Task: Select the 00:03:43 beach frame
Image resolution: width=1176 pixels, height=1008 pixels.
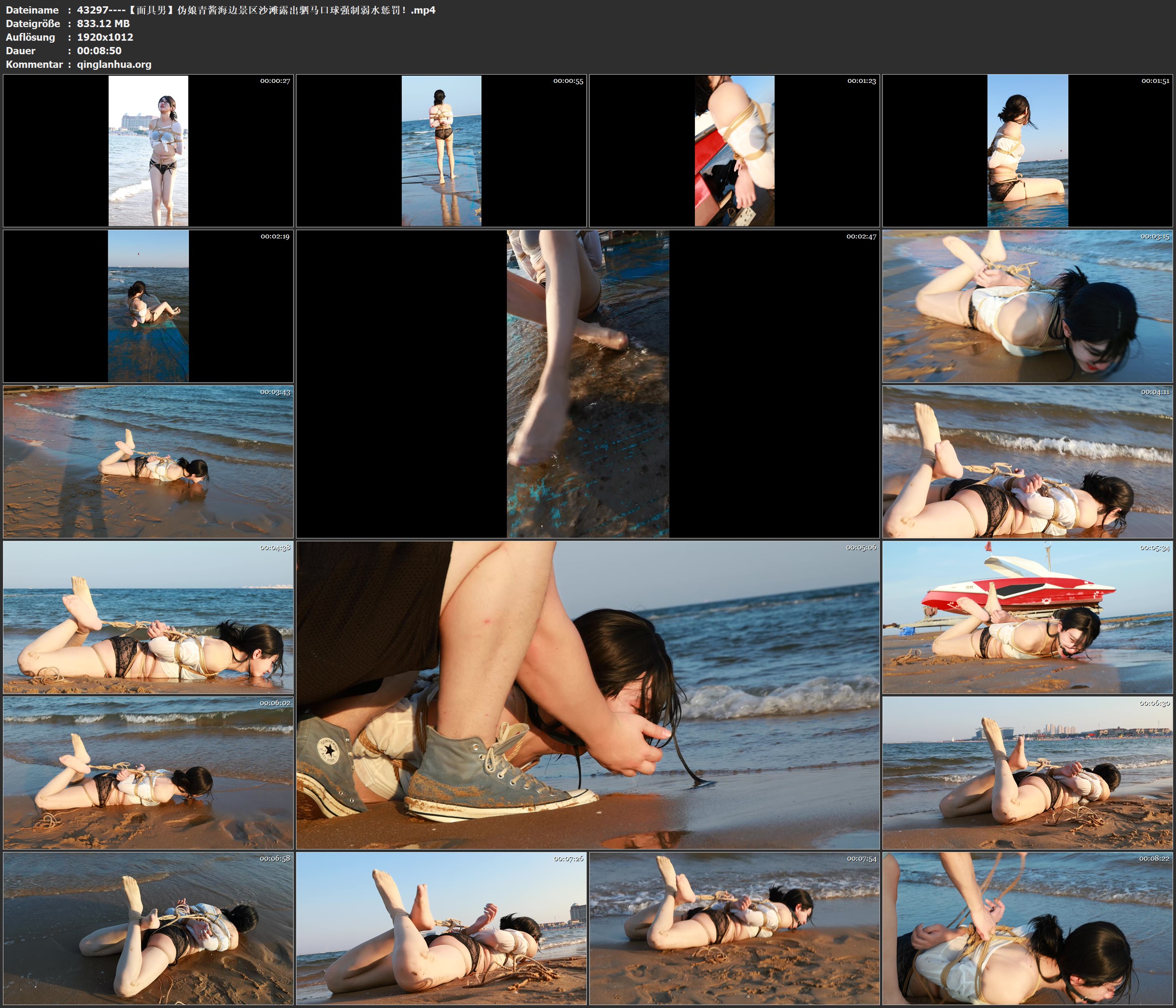Action: point(148,461)
